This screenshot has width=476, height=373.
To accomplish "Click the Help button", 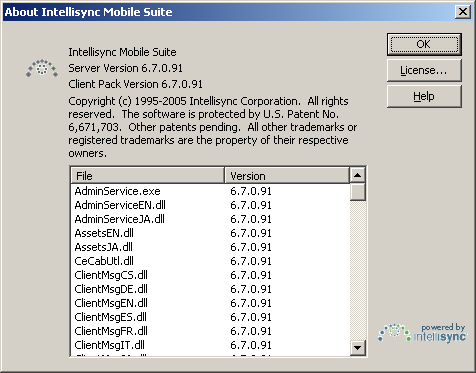I will click(x=424, y=96).
